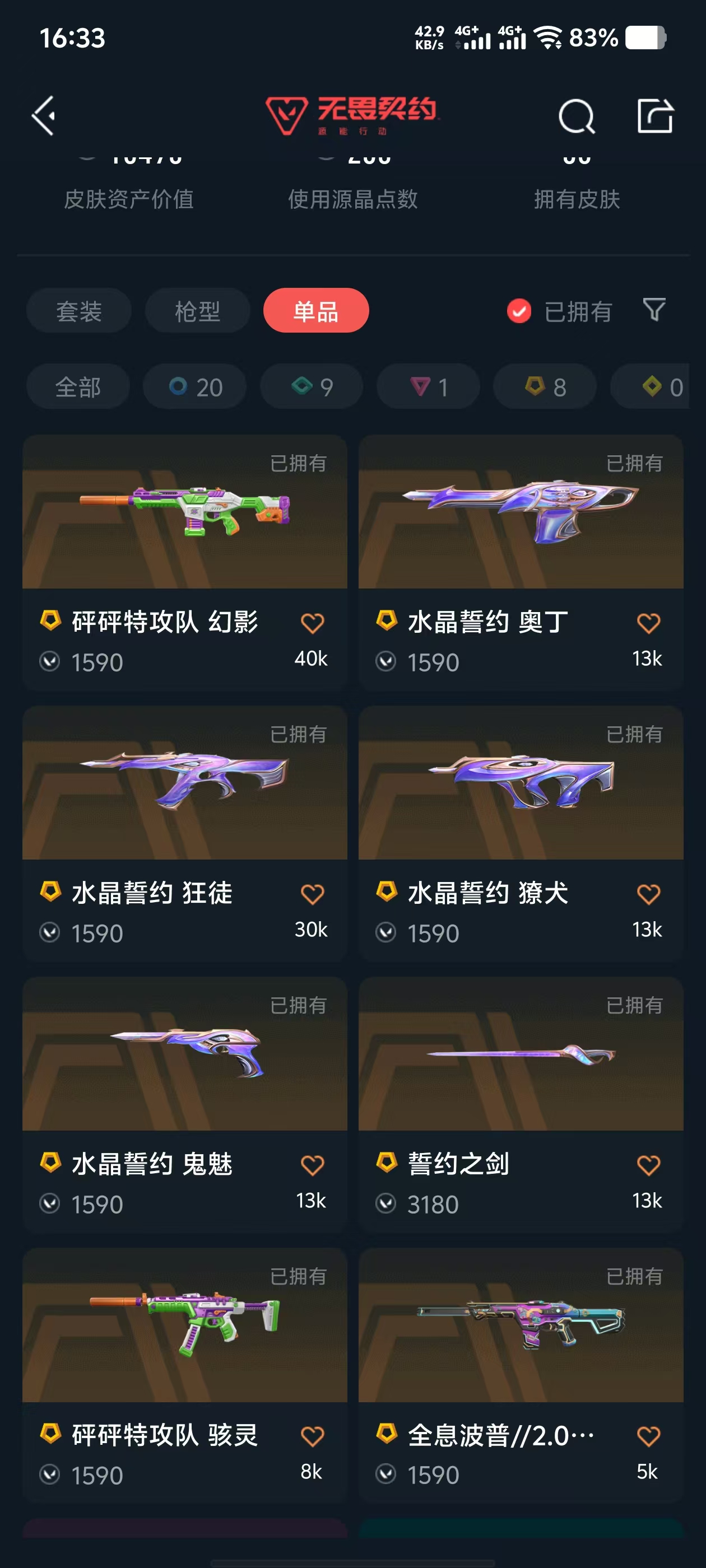706x1568 pixels.
Task: Toggle the 已拥有 owned checkbox
Action: click(519, 311)
